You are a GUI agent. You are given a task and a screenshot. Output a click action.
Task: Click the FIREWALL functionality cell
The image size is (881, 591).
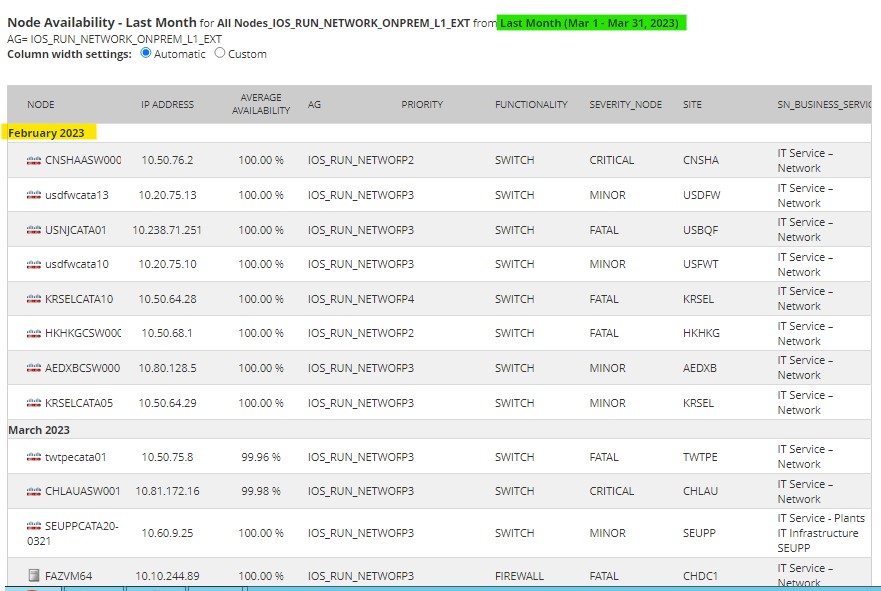tap(519, 576)
